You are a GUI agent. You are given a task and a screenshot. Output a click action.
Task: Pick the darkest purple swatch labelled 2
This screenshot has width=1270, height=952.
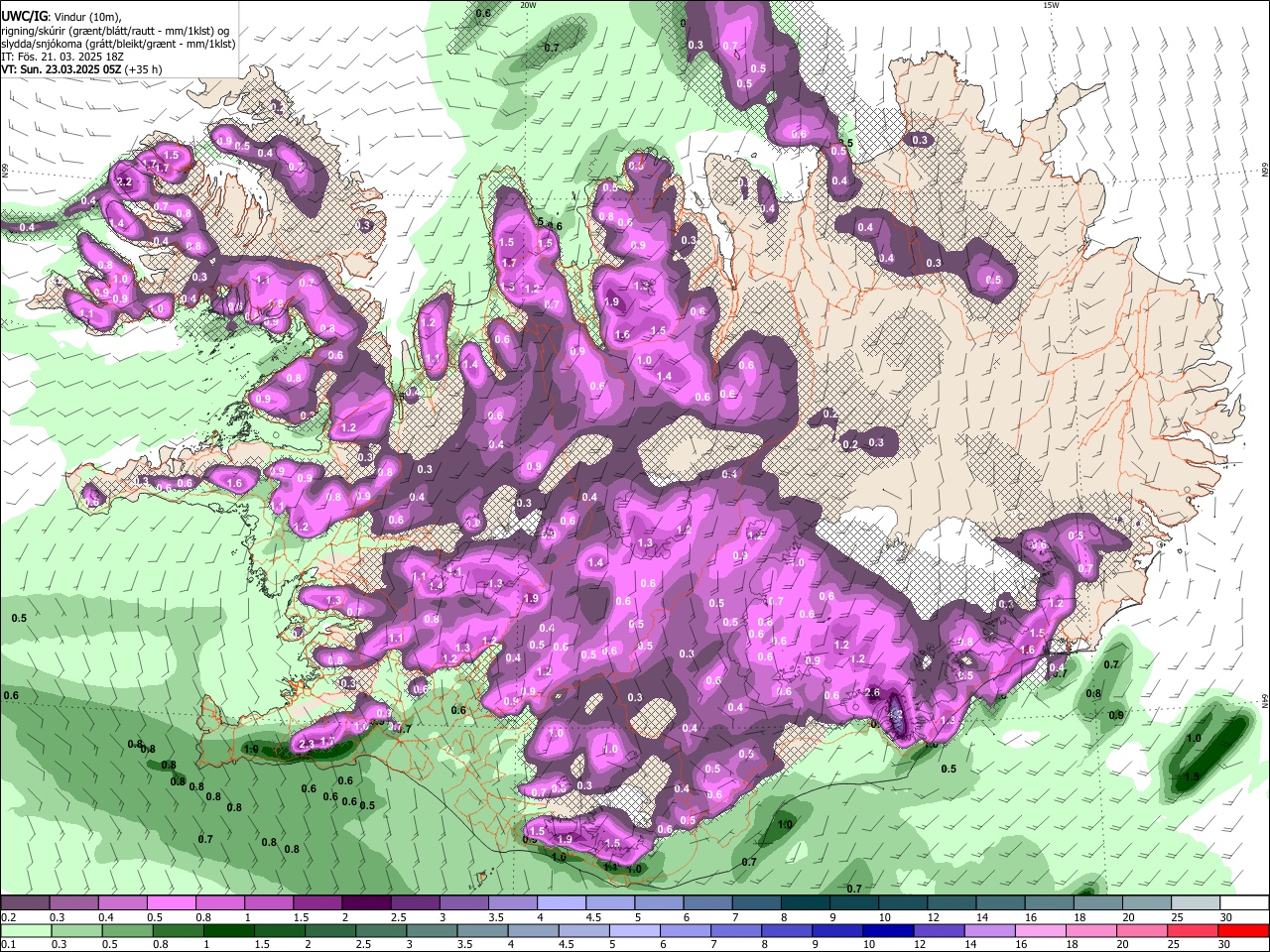[x=366, y=903]
